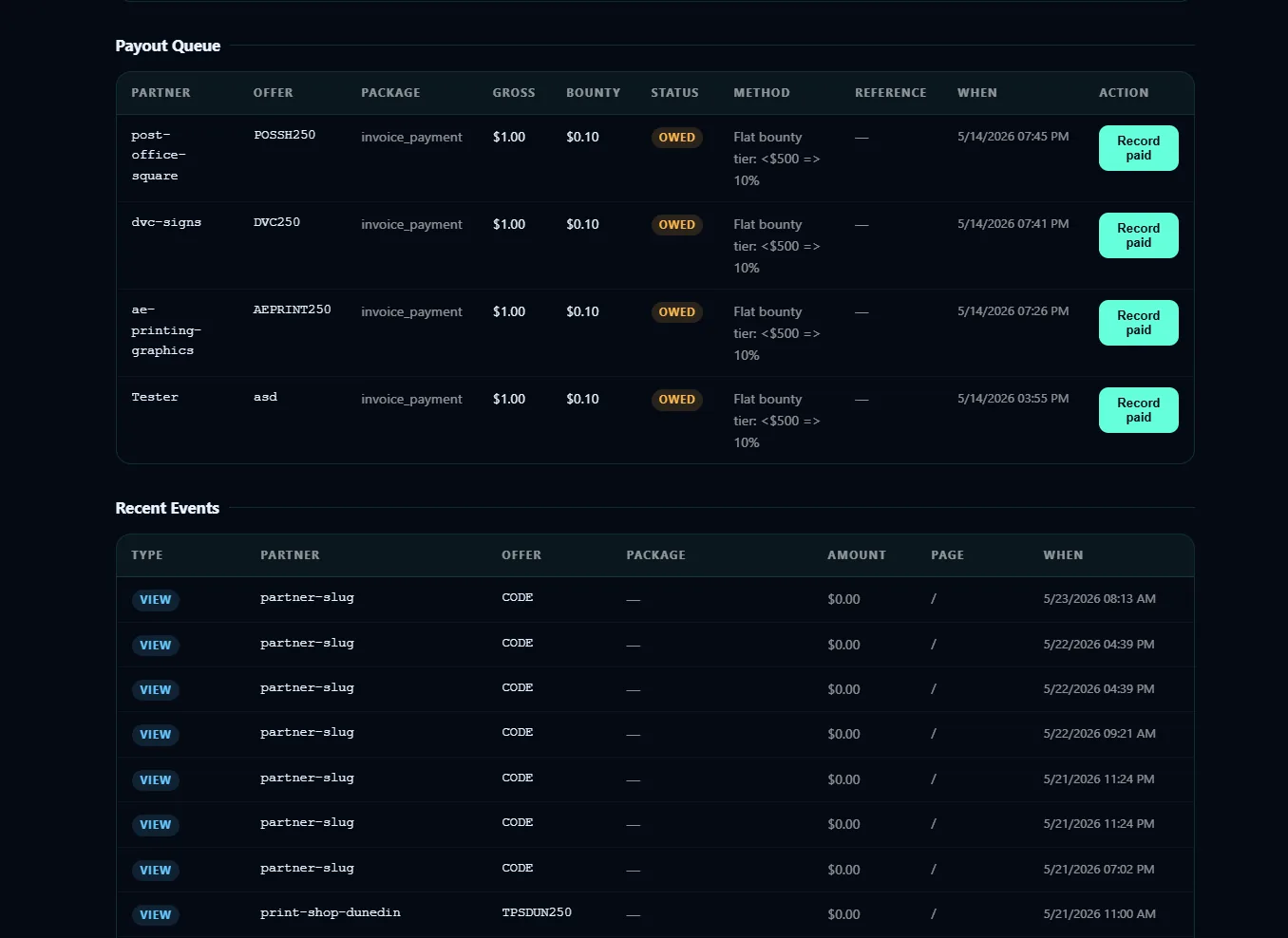Click VIEW badge for 5/21/2026 07:02 PM event
The image size is (1288, 938).
tap(155, 871)
